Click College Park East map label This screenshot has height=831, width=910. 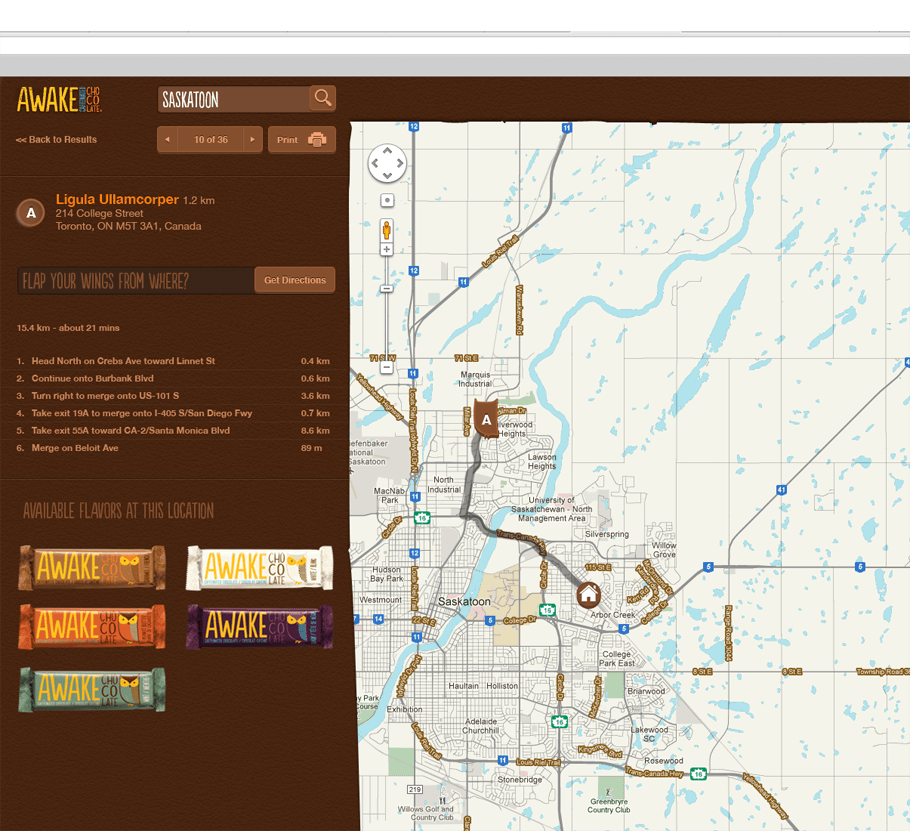click(x=617, y=658)
